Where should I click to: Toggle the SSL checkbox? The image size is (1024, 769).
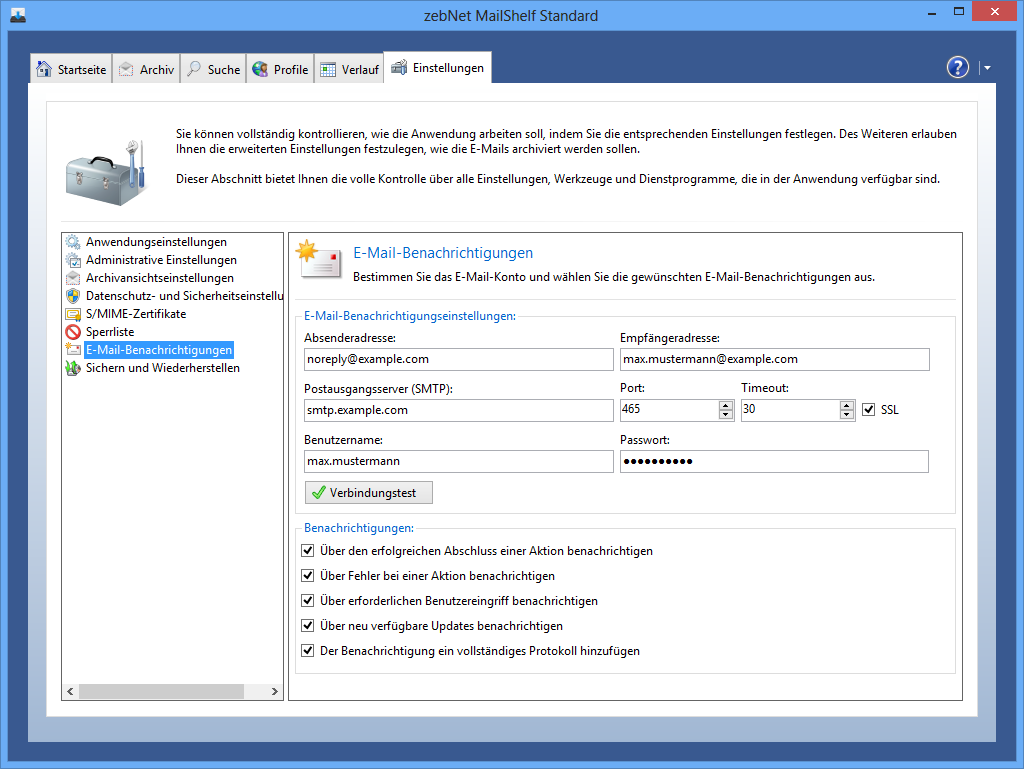[869, 410]
